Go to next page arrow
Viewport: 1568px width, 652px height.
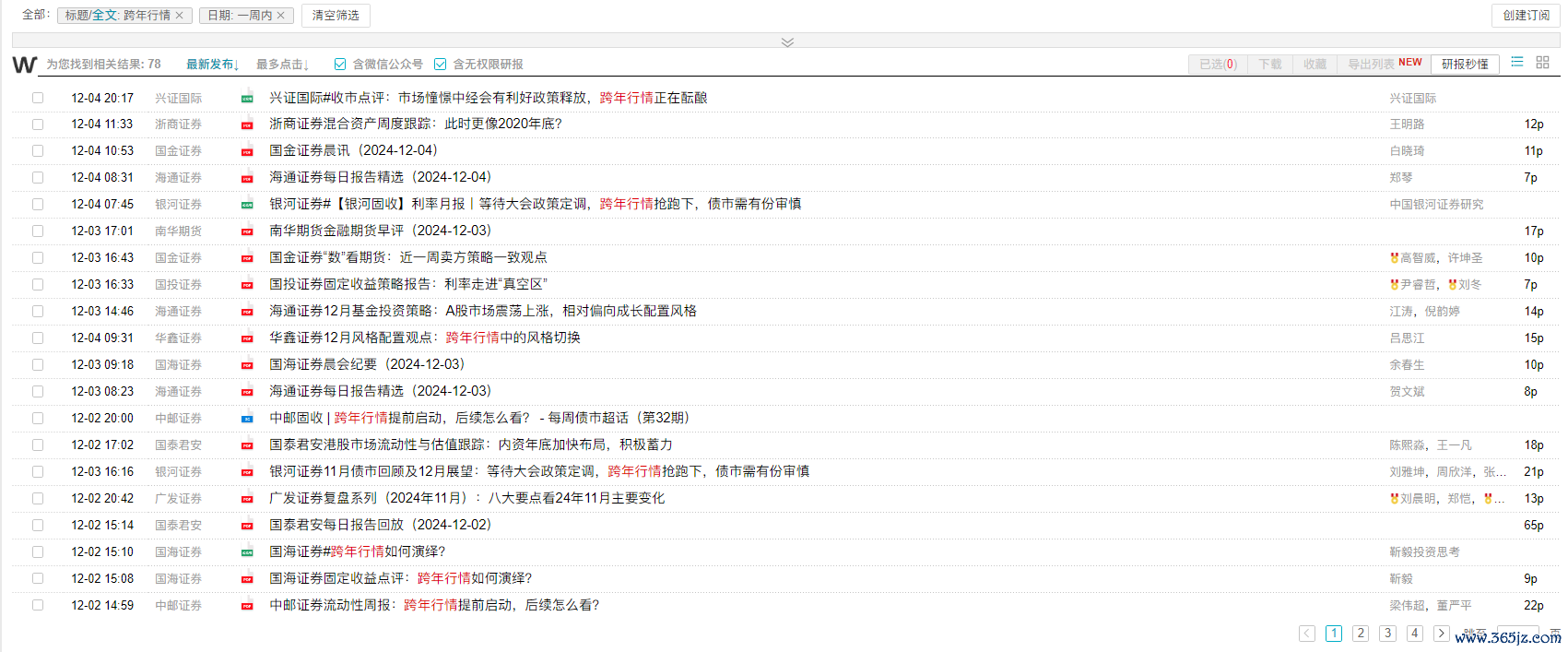[1441, 634]
